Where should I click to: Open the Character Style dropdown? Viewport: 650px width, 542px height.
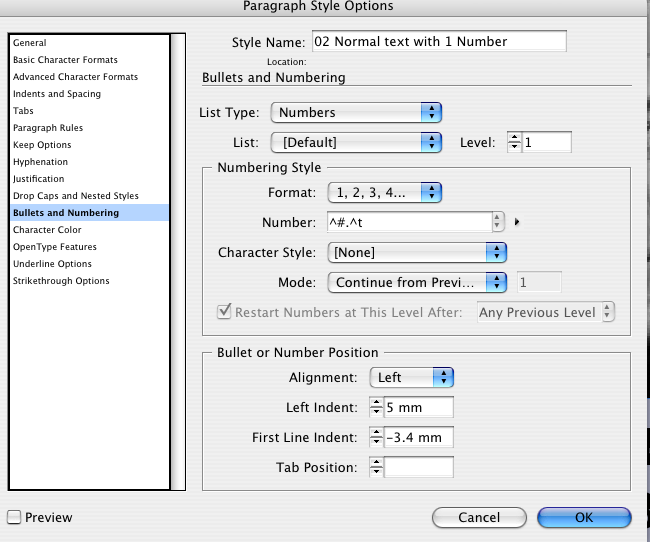coord(417,252)
